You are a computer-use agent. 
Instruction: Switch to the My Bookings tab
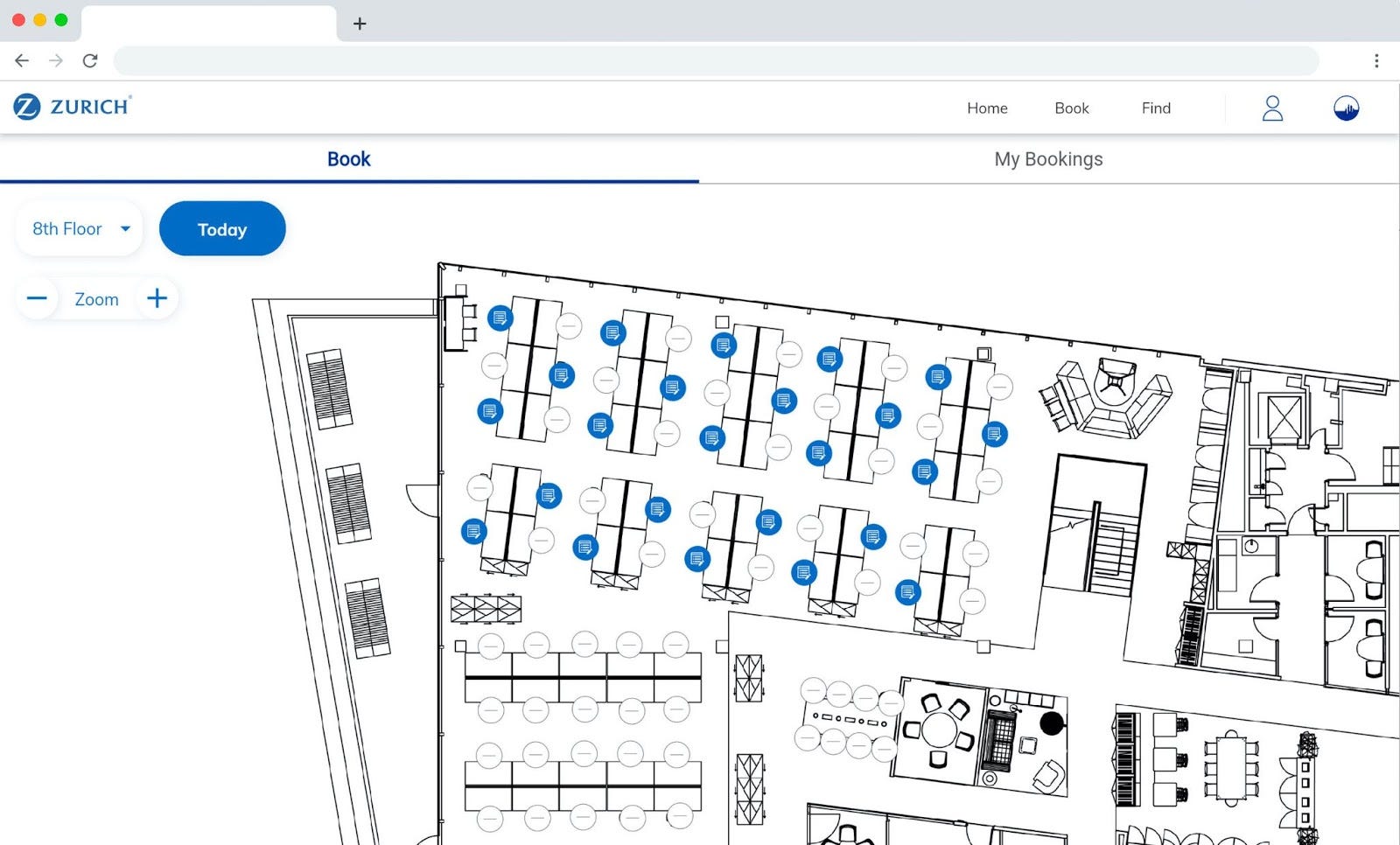(x=1048, y=159)
